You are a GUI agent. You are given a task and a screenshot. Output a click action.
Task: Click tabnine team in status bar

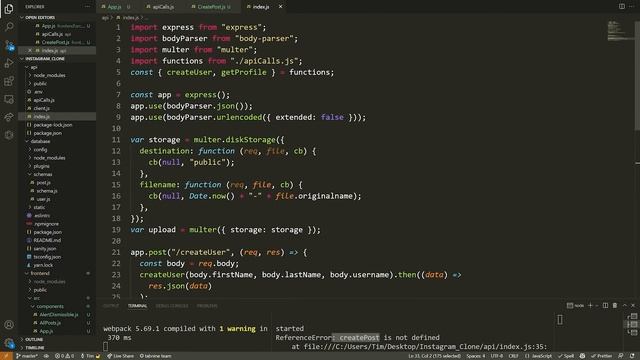point(156,356)
